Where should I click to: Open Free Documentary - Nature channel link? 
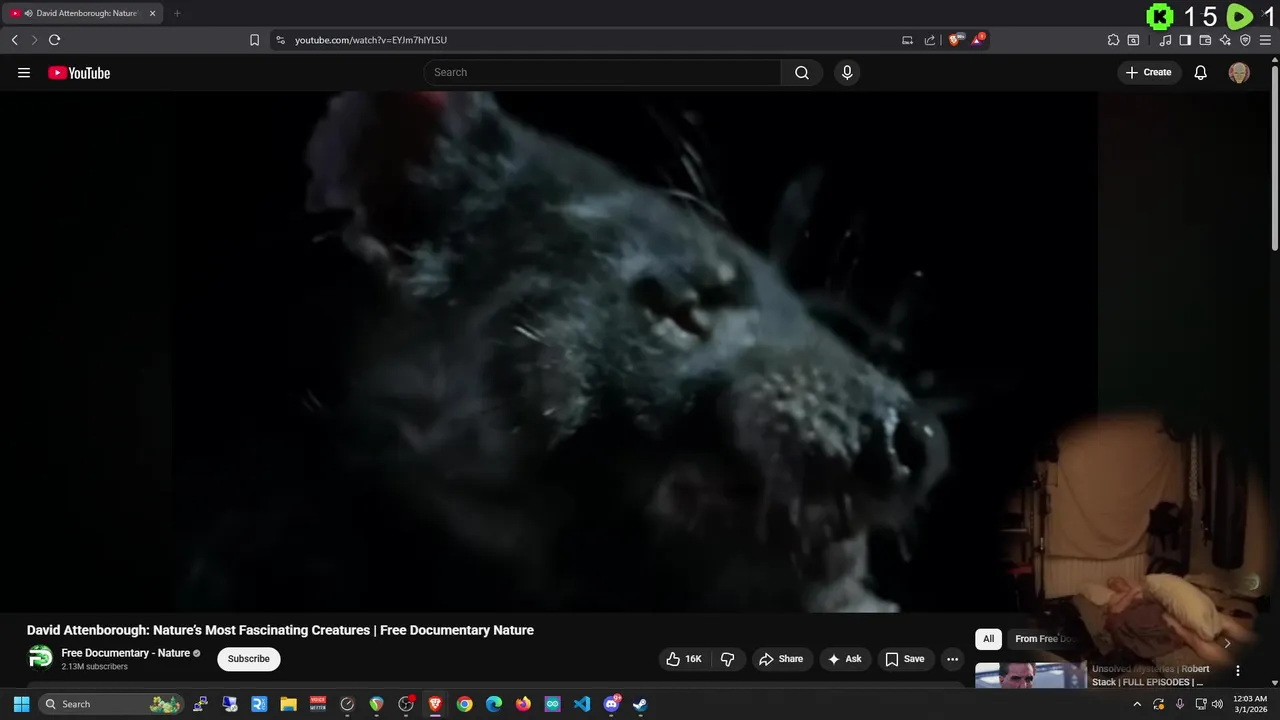(125, 653)
